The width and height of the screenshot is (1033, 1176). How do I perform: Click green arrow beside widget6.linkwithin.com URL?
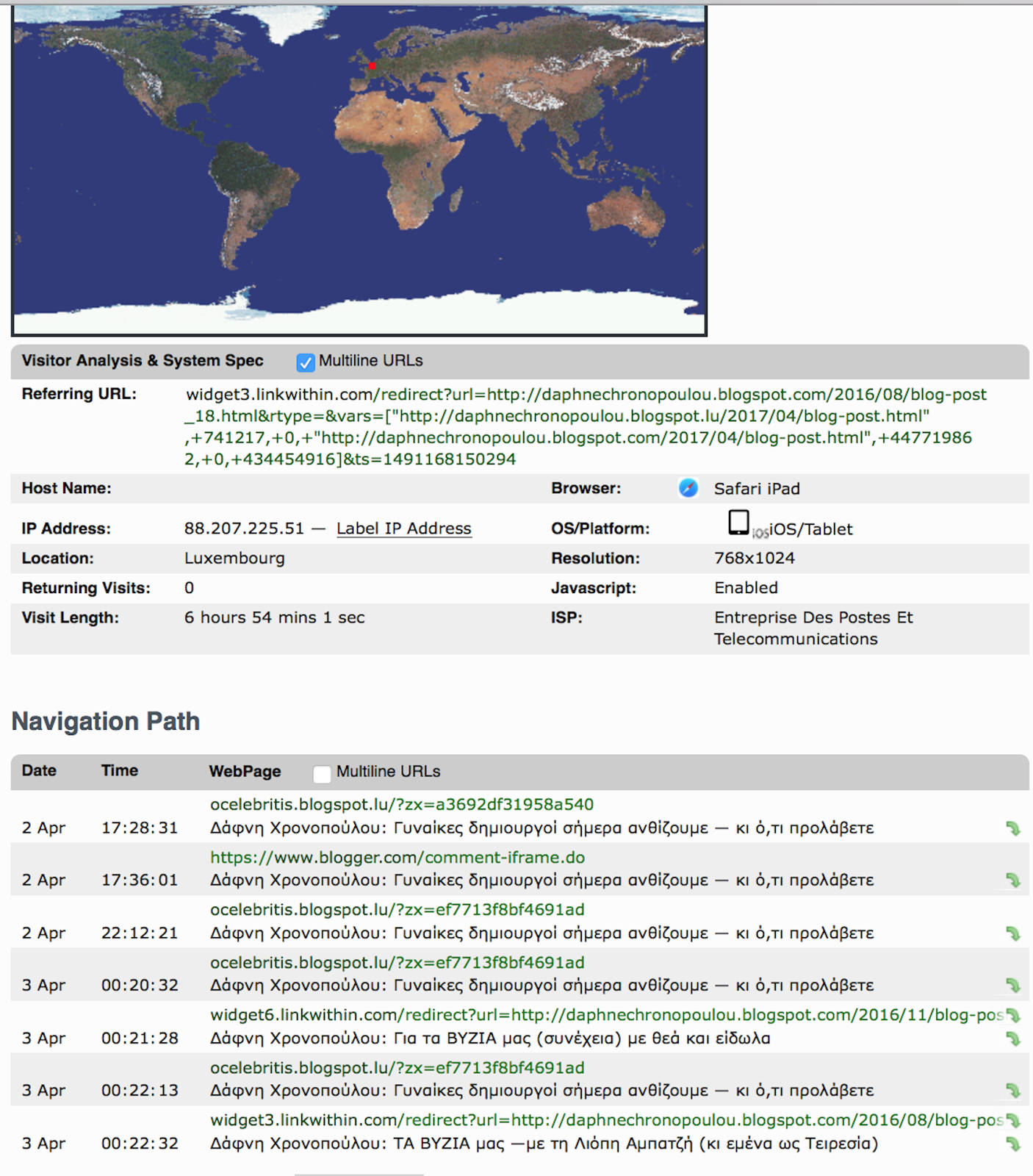(x=1013, y=1016)
